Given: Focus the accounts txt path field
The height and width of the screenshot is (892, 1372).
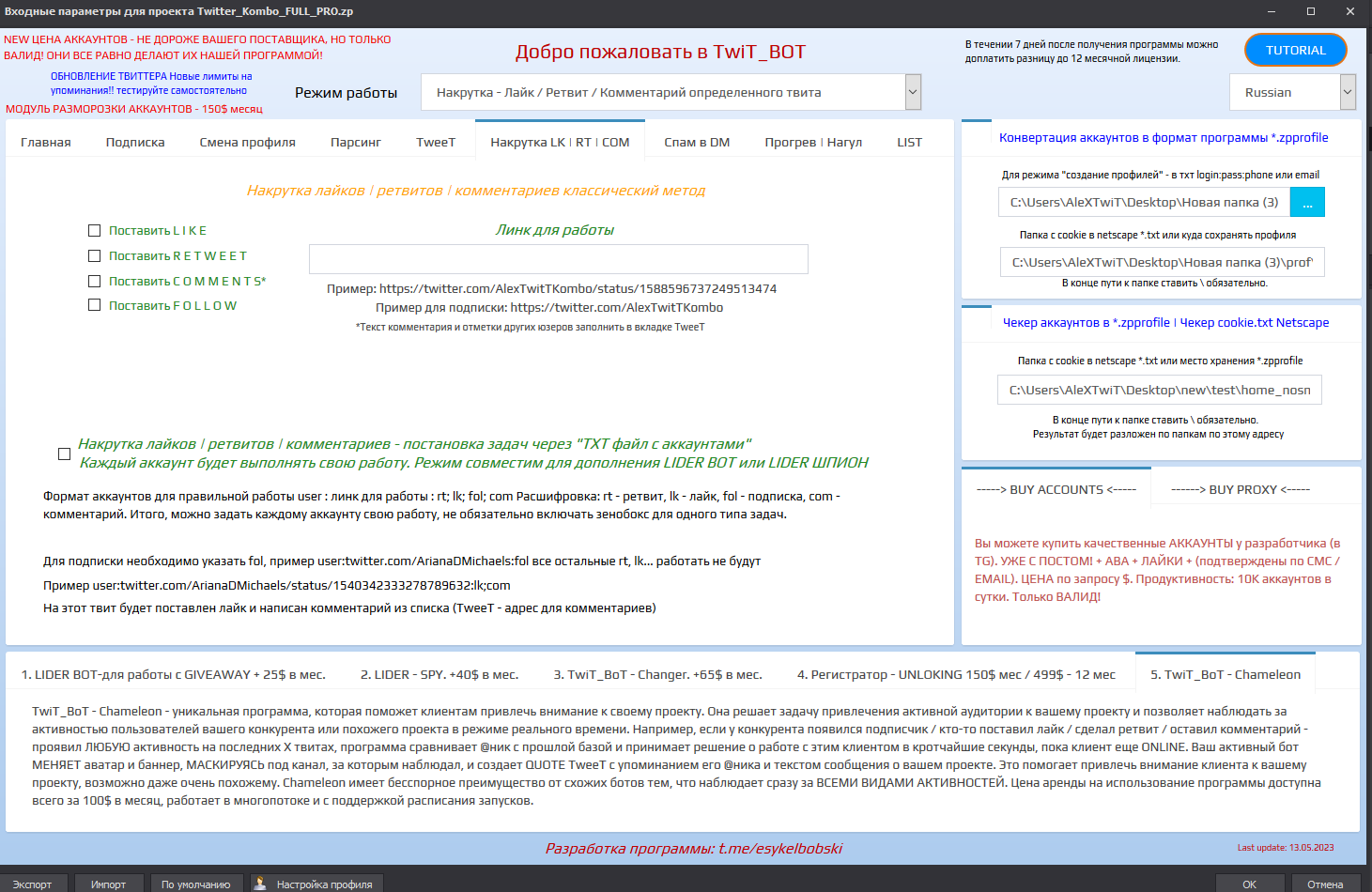Looking at the screenshot, I should pyautogui.click(x=1145, y=203).
